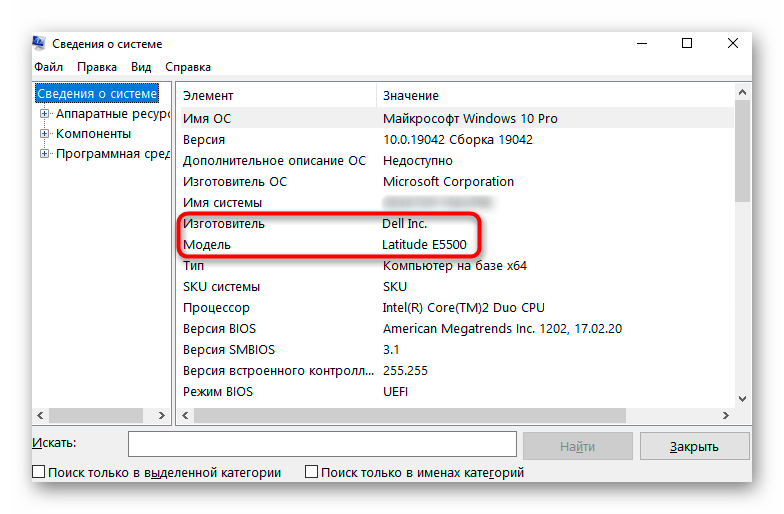Enable Поиск только в именах категорий

point(311,472)
